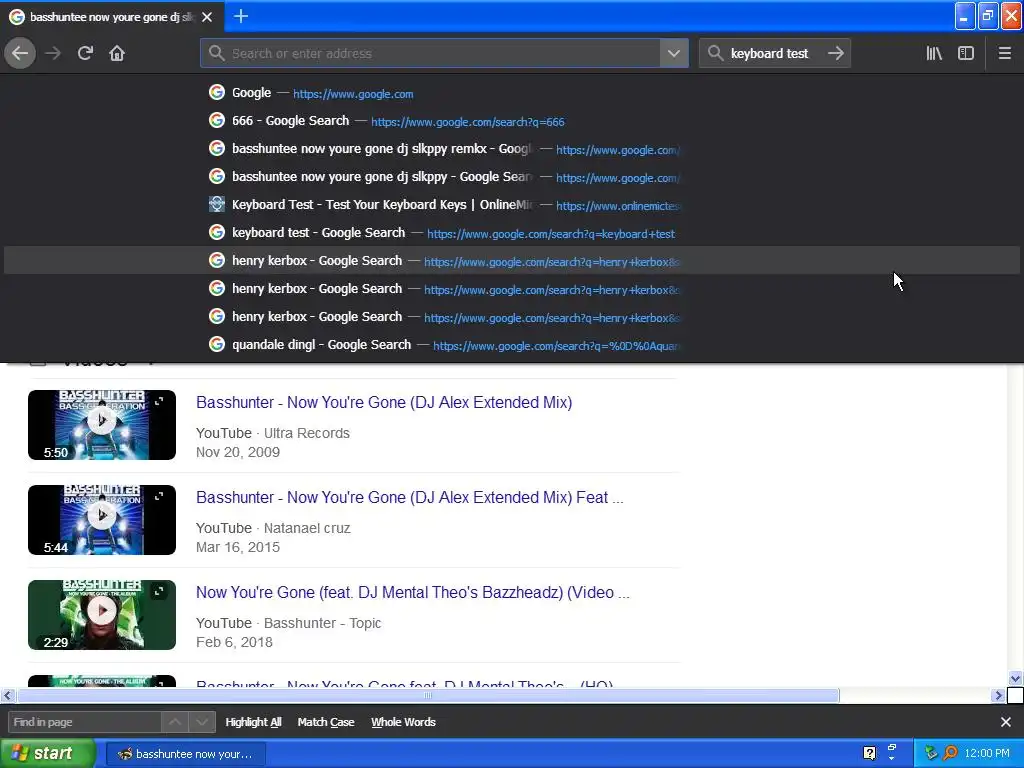Viewport: 1024px width, 768px height.
Task: Reload the current page
Action: 85,54
